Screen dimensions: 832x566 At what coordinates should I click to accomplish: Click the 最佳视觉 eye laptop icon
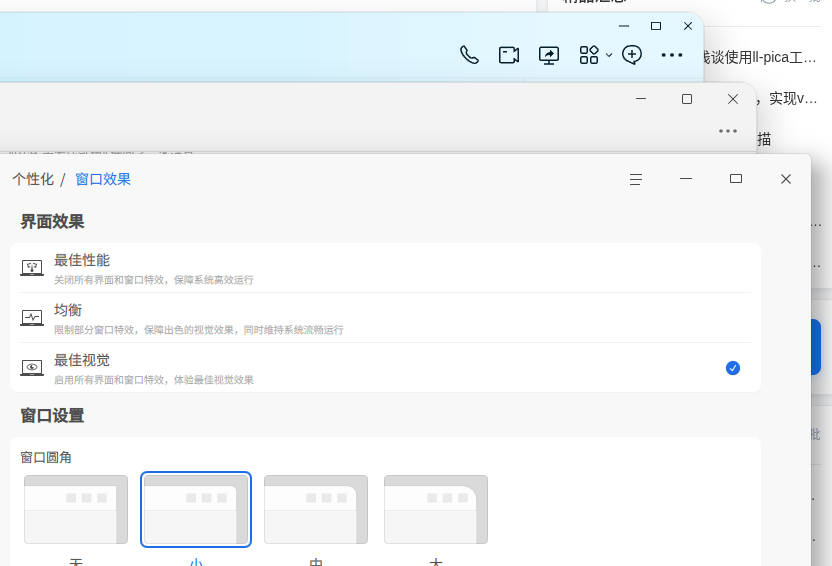[x=32, y=368]
